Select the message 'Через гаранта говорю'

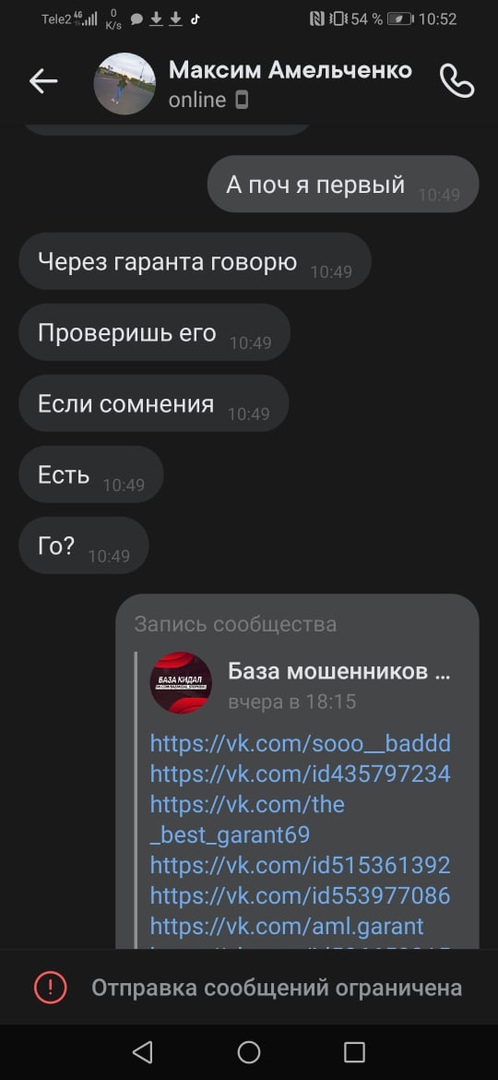point(195,261)
